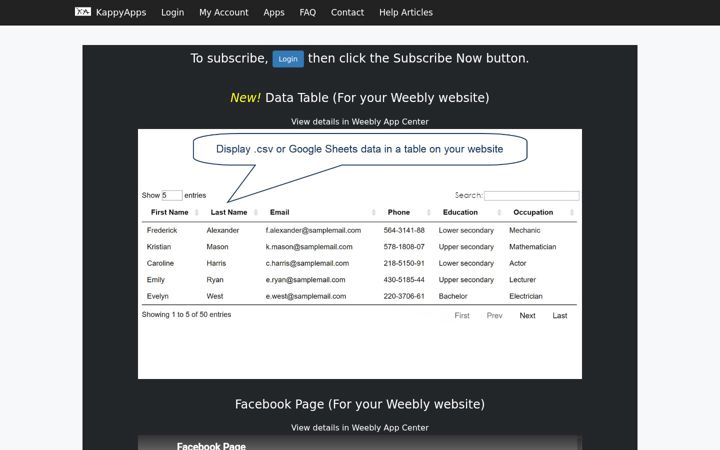Click the 'Electrician' occupation cell
Screen dimensions: 720x450
[x=526, y=296]
